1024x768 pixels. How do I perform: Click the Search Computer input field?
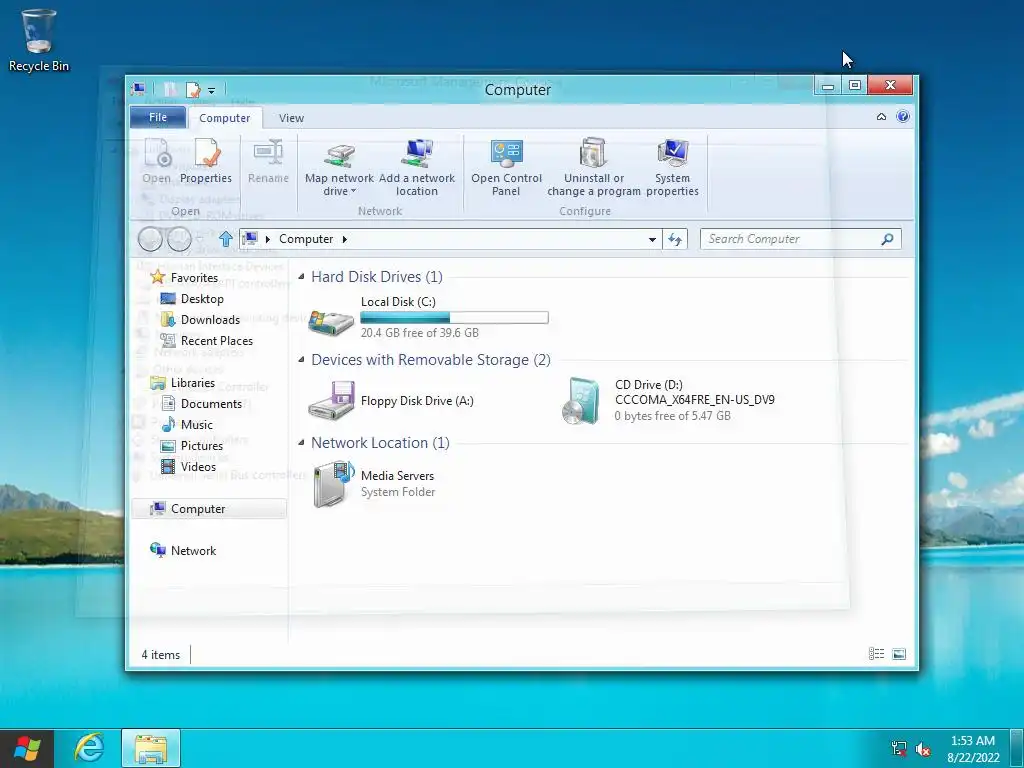790,239
